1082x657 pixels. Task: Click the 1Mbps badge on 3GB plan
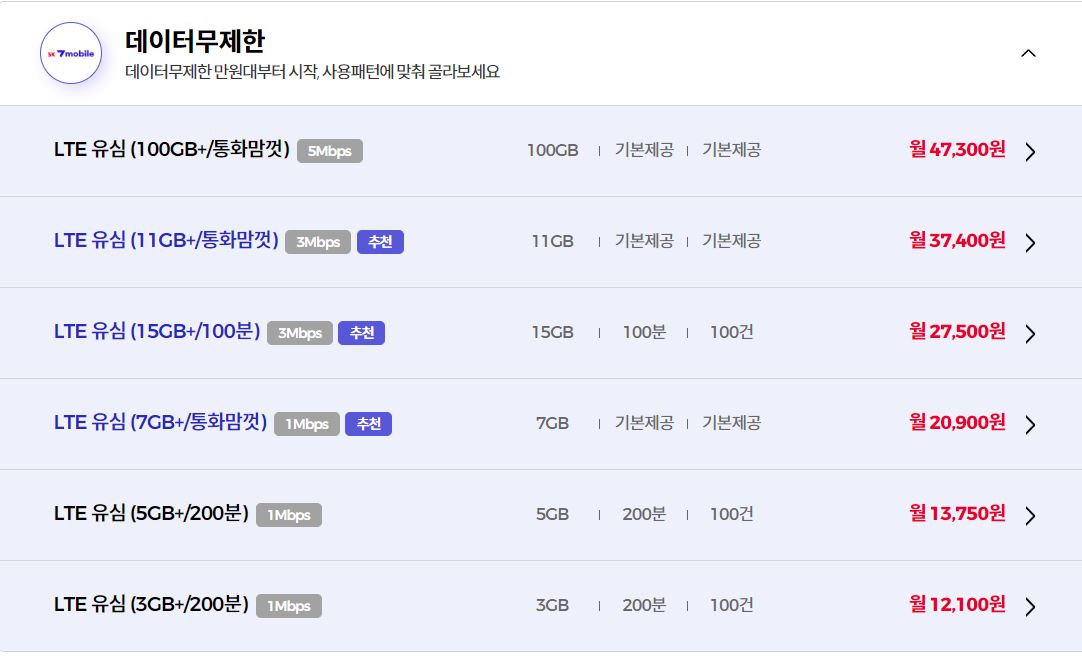289,605
